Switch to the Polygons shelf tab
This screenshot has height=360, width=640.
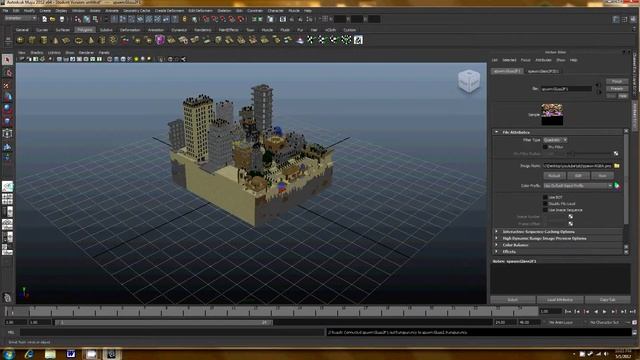pos(84,30)
